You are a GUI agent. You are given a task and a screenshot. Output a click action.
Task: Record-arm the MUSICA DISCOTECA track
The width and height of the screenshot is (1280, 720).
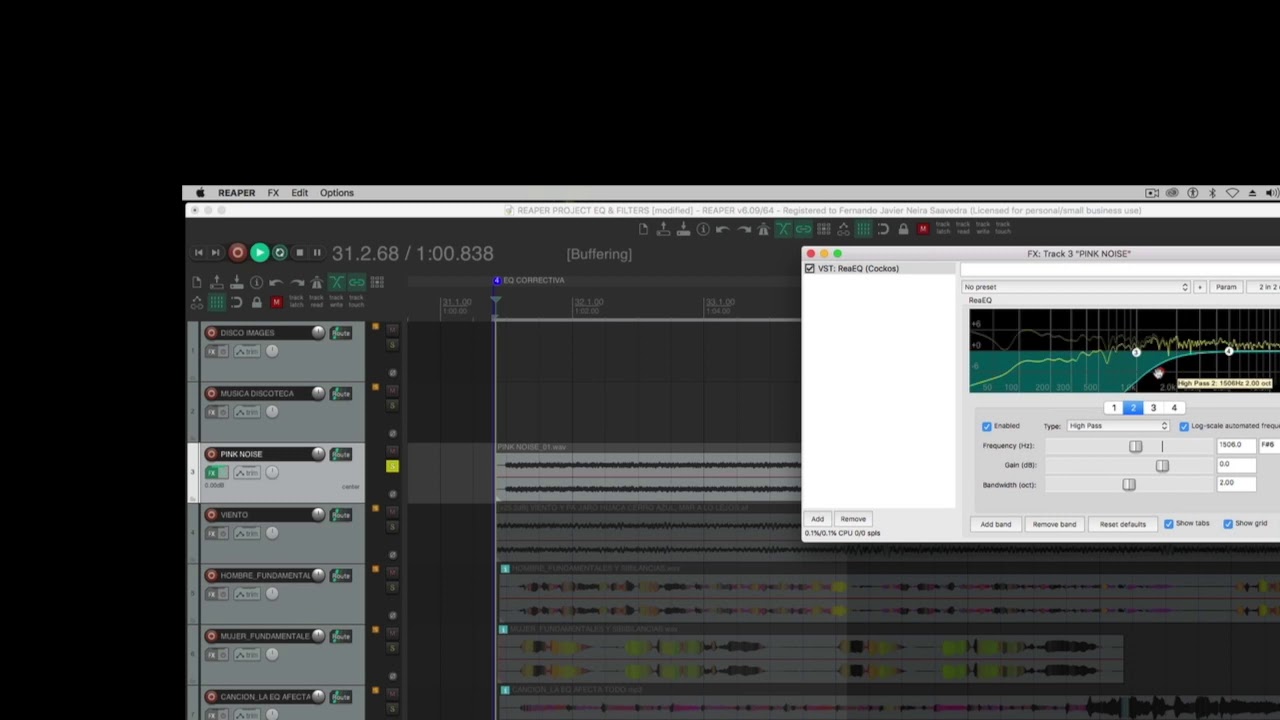coord(211,393)
